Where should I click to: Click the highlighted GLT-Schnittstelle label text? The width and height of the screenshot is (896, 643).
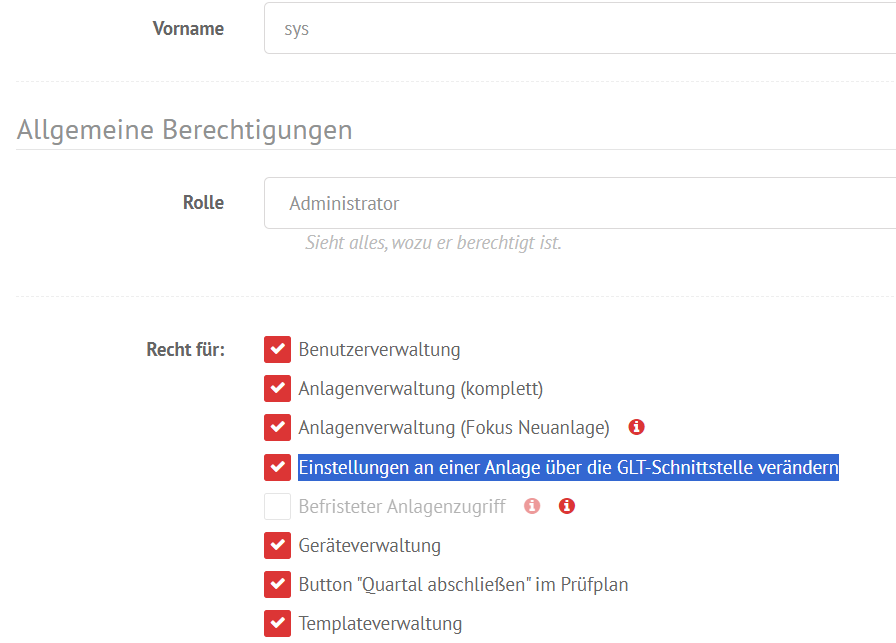tap(569, 468)
